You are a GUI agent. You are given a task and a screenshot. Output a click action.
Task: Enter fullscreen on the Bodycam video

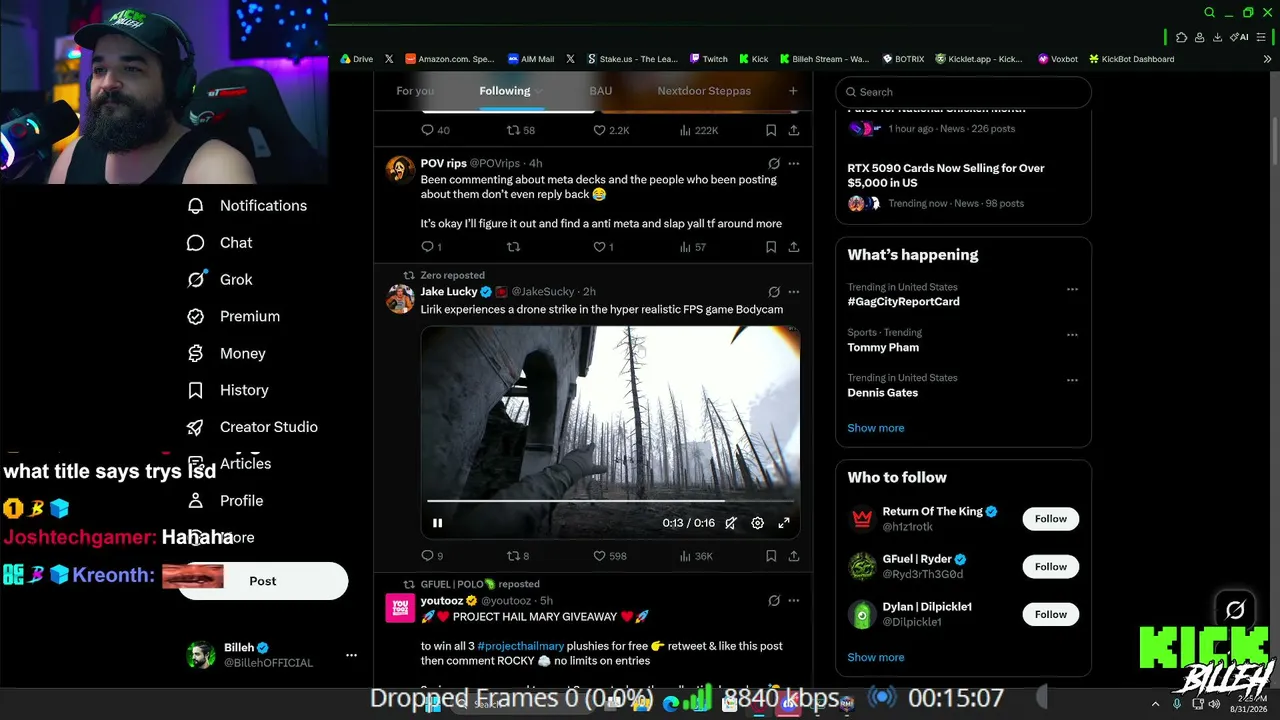click(x=784, y=523)
